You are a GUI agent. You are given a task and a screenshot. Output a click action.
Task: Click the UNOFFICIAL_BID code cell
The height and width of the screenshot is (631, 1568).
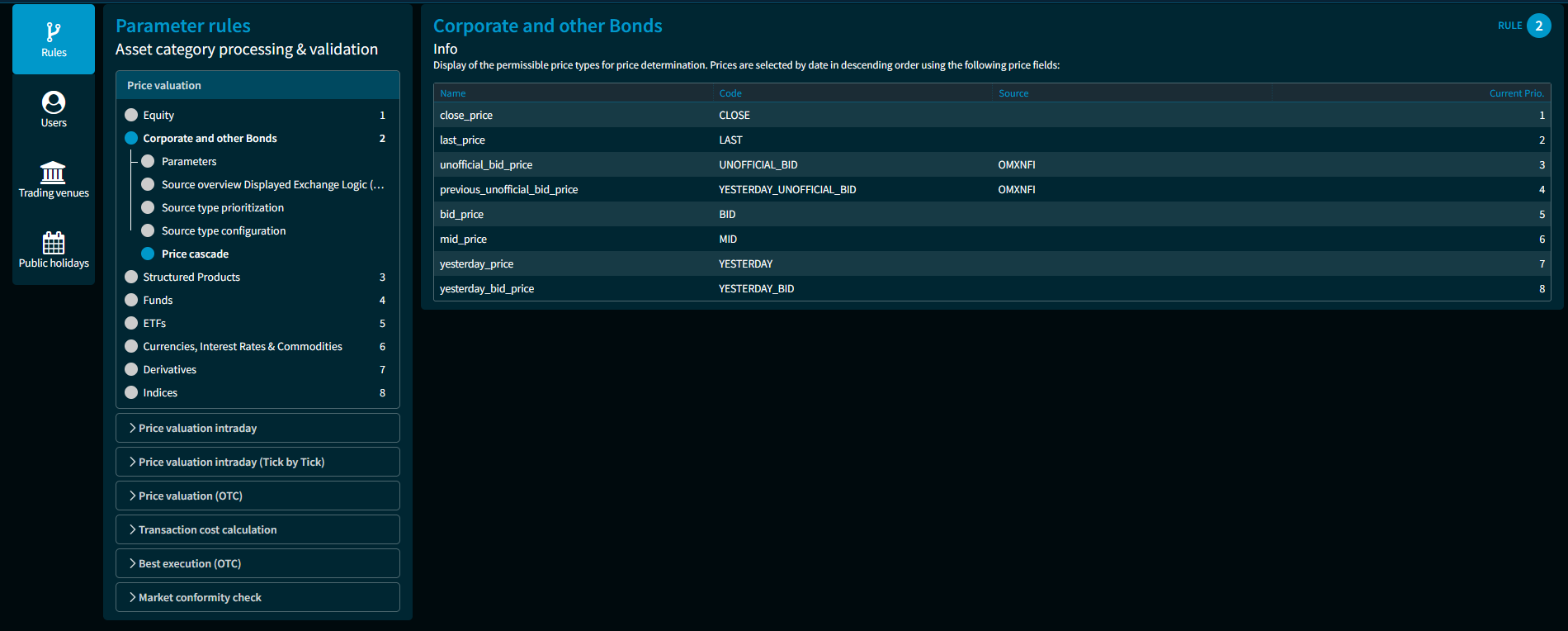(x=758, y=164)
